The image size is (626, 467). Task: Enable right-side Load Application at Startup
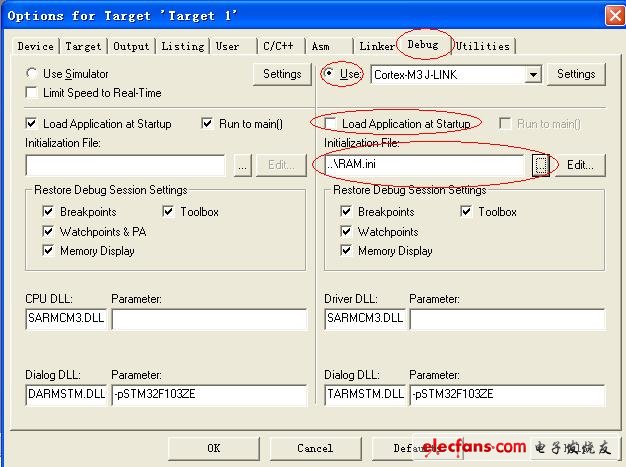[329, 124]
